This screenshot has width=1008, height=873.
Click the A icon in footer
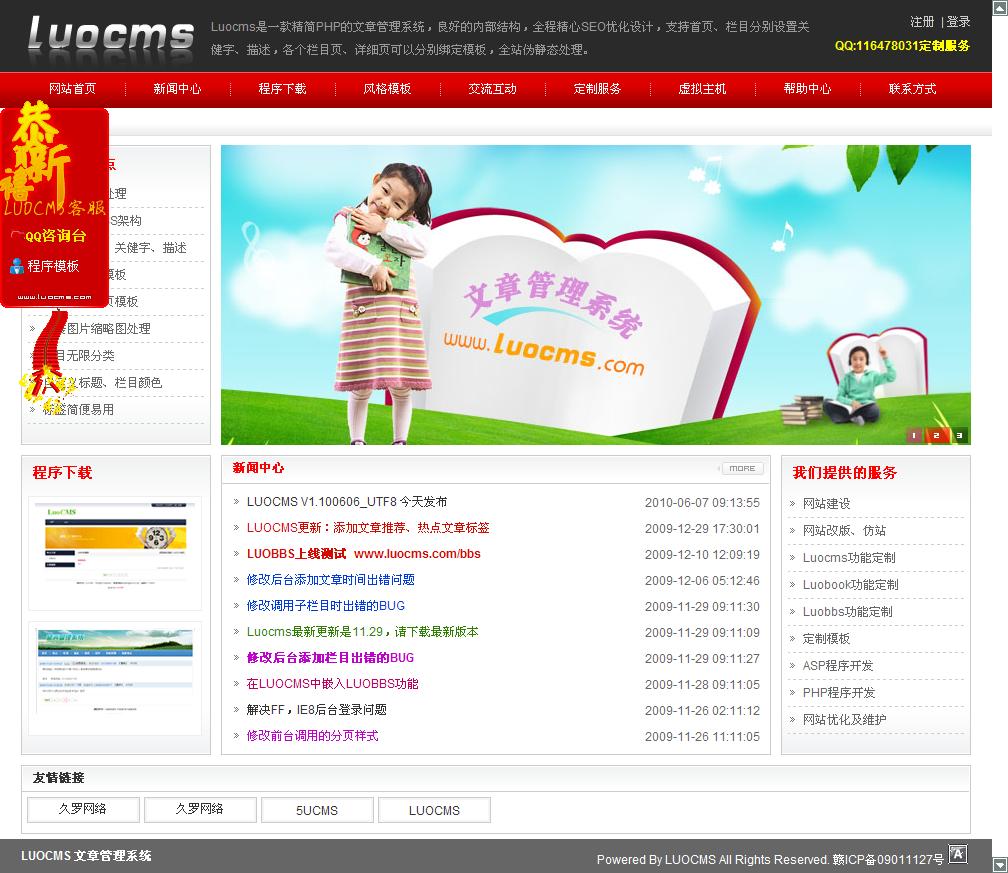[958, 854]
